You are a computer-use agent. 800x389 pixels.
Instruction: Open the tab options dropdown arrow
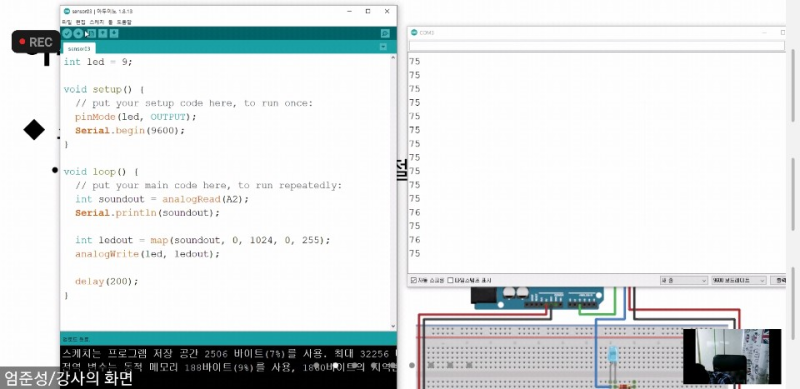[x=383, y=47]
